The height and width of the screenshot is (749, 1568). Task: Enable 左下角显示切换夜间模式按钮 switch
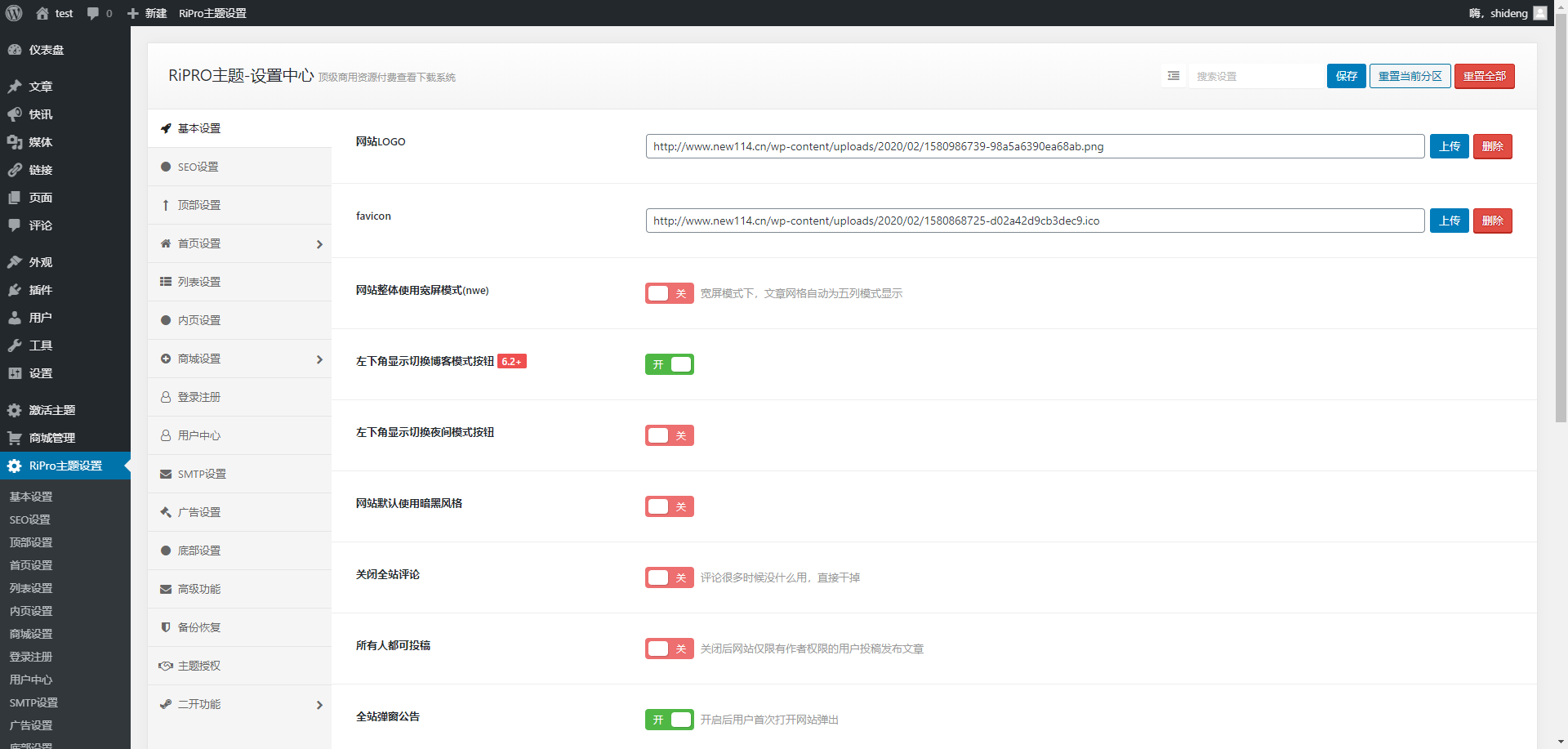click(x=670, y=435)
